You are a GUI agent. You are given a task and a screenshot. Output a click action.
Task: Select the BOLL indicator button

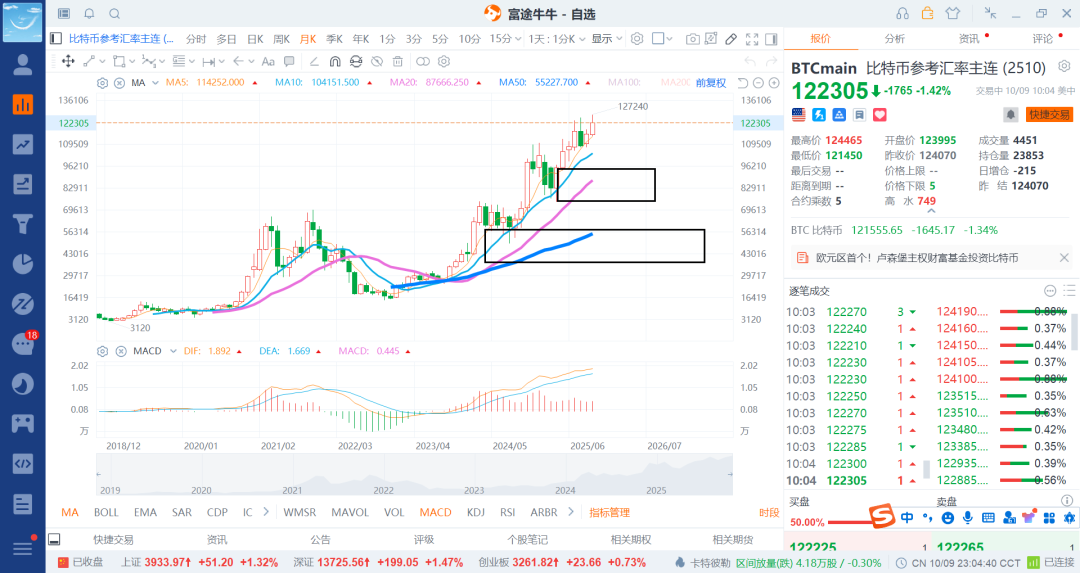point(106,512)
